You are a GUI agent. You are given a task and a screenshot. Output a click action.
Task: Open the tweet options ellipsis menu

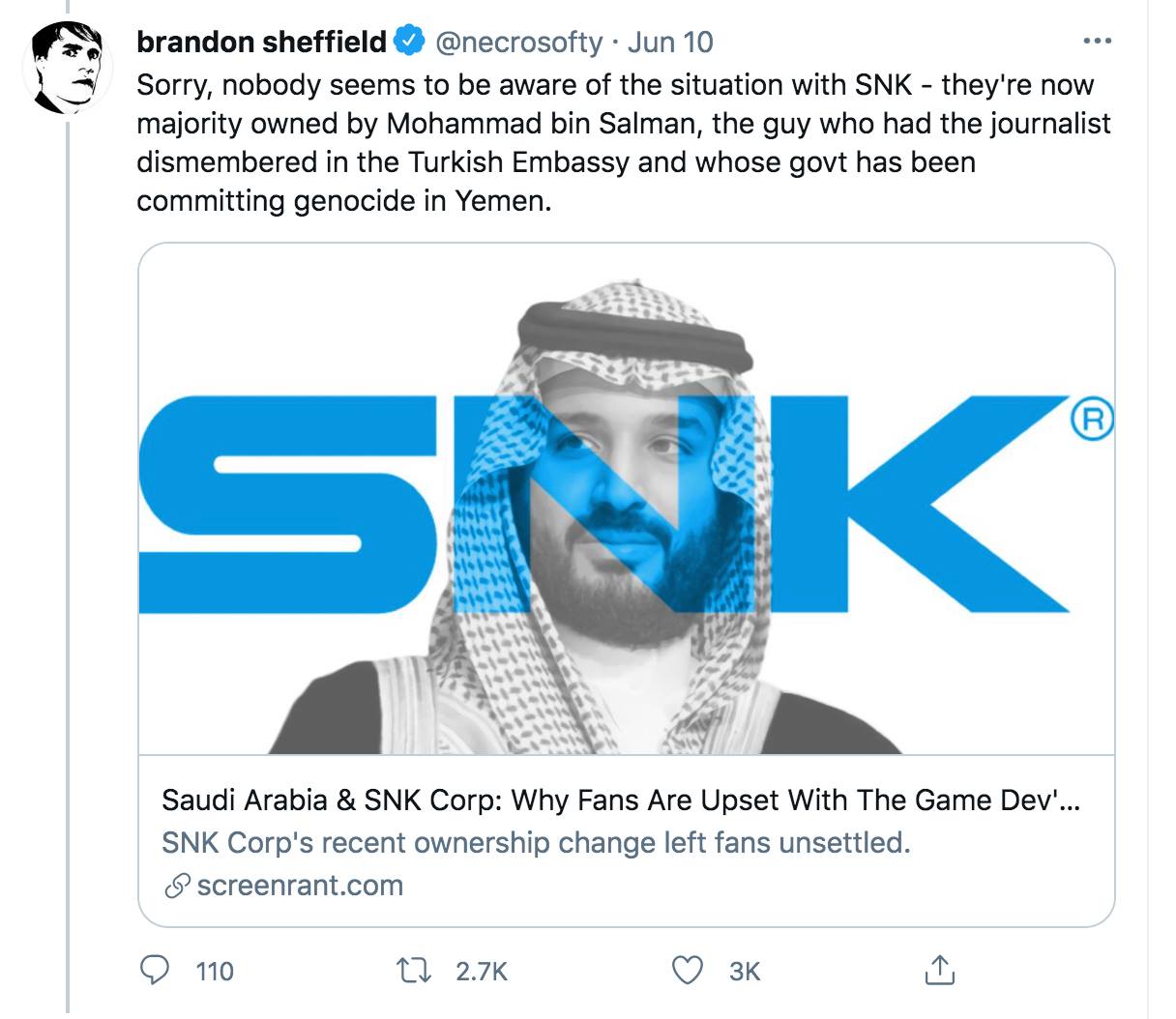1098,39
